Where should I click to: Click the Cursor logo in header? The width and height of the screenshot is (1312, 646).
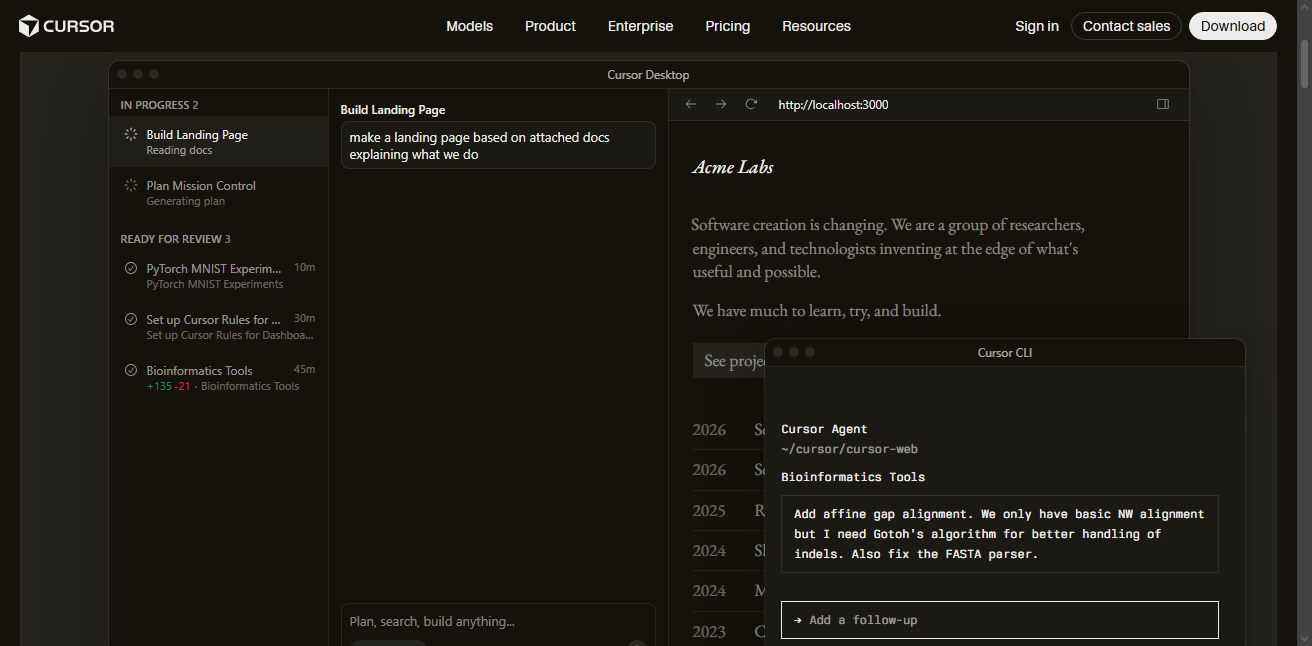tap(67, 26)
